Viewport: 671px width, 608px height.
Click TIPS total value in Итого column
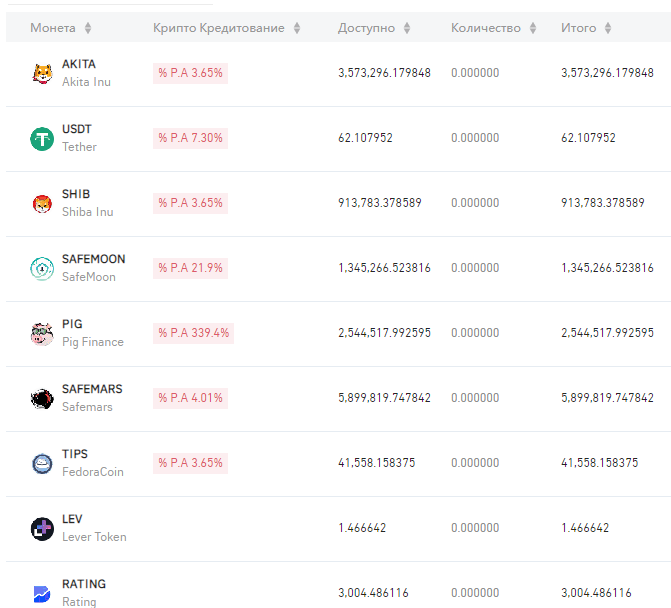[600, 463]
